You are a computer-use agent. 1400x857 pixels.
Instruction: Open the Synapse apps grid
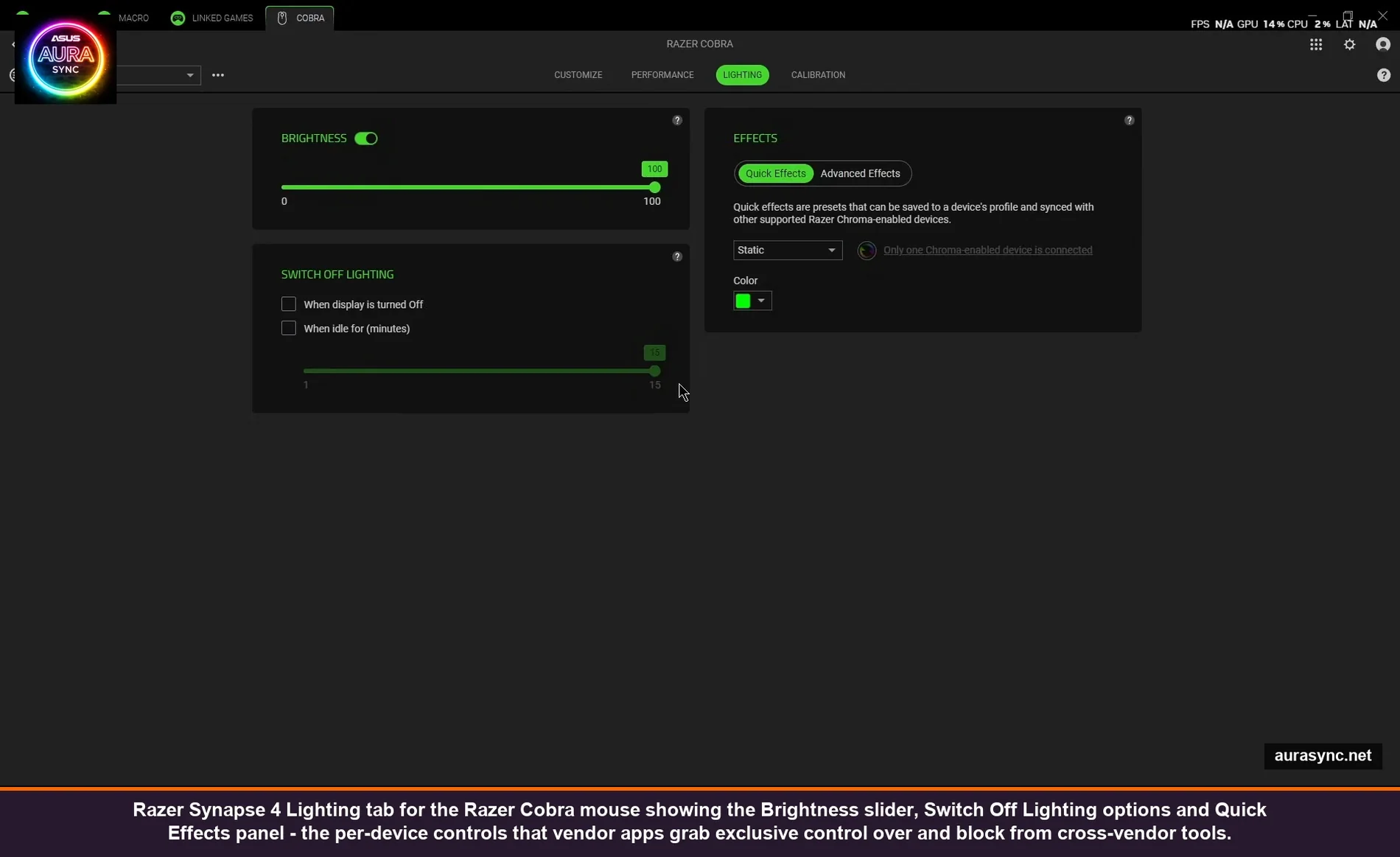coord(1316,44)
